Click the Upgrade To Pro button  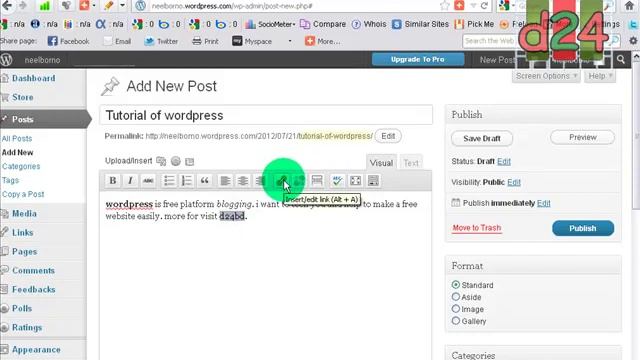(418, 60)
